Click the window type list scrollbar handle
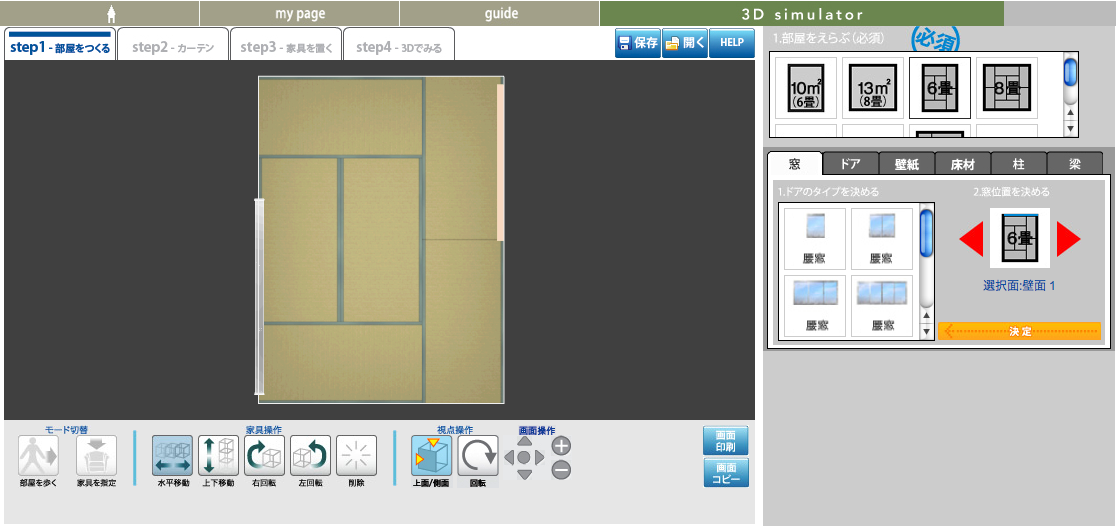 click(x=925, y=233)
